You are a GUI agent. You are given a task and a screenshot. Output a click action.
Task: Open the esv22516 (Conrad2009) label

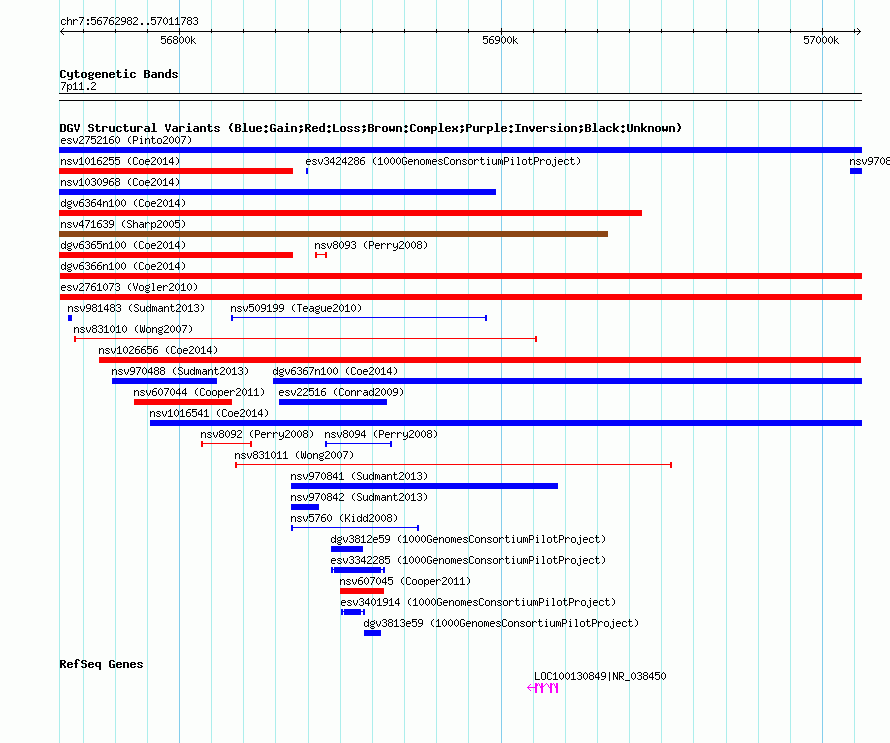point(341,392)
